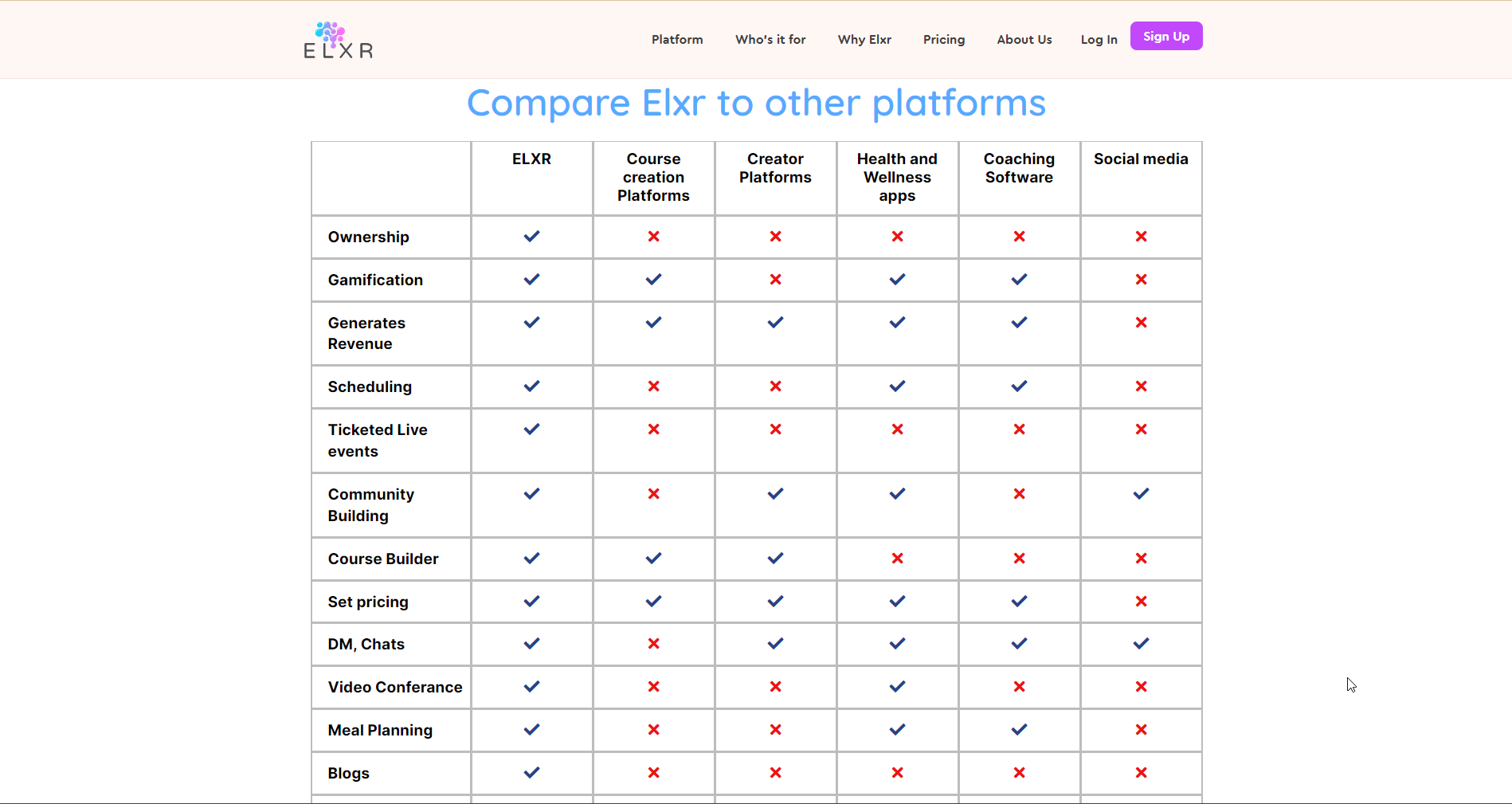The width and height of the screenshot is (1512, 804).
Task: Click the Social media checkmark in DM, Chats row
Action: pyautogui.click(x=1141, y=643)
